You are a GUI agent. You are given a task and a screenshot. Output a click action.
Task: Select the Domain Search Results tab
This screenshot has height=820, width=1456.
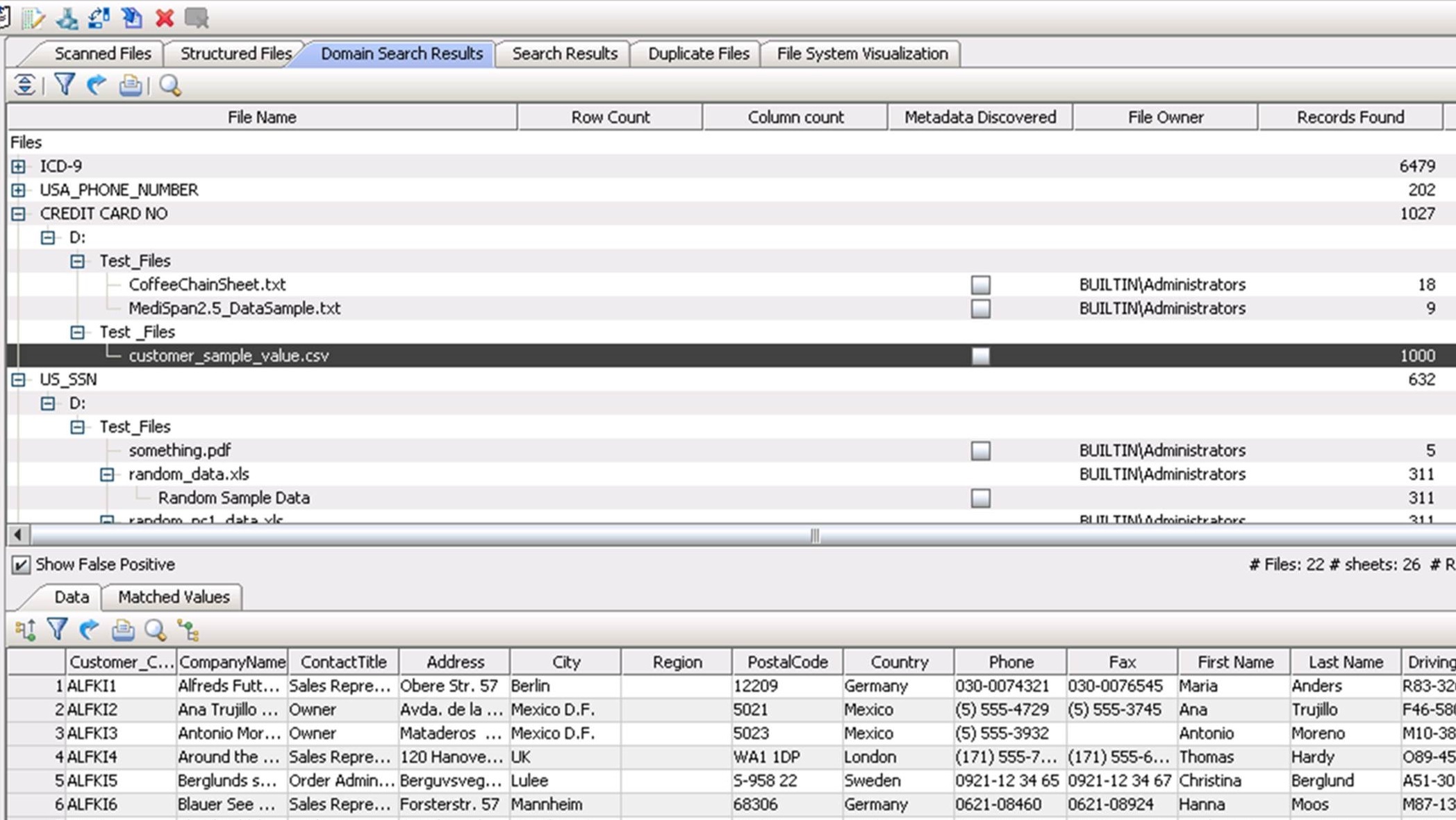402,54
